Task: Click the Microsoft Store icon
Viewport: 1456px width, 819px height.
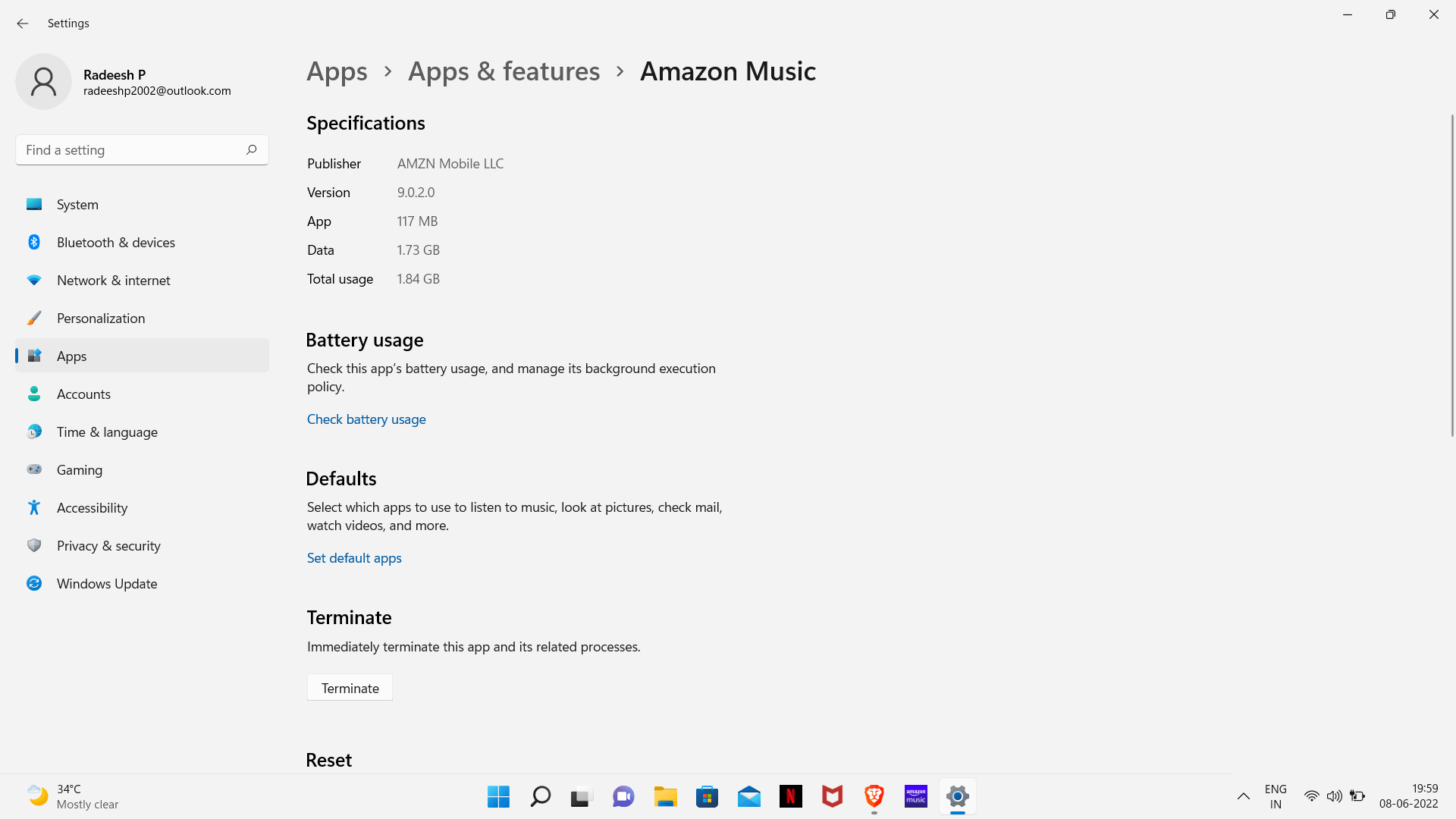Action: tap(707, 797)
